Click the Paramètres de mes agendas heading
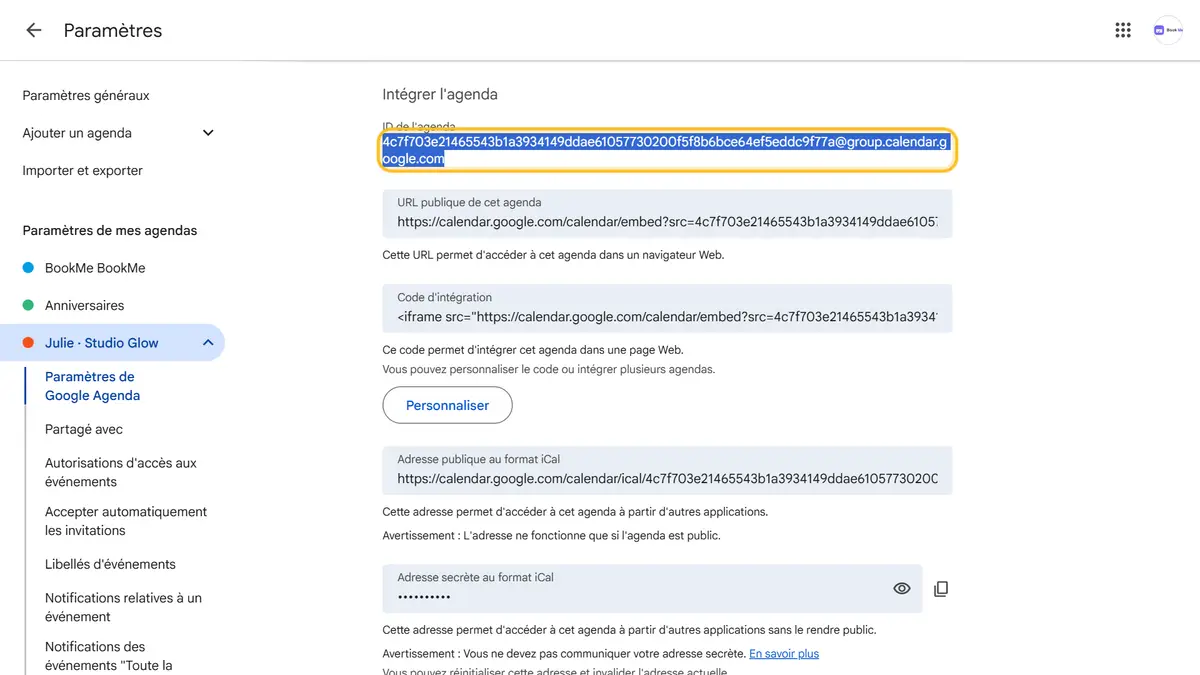 110,230
